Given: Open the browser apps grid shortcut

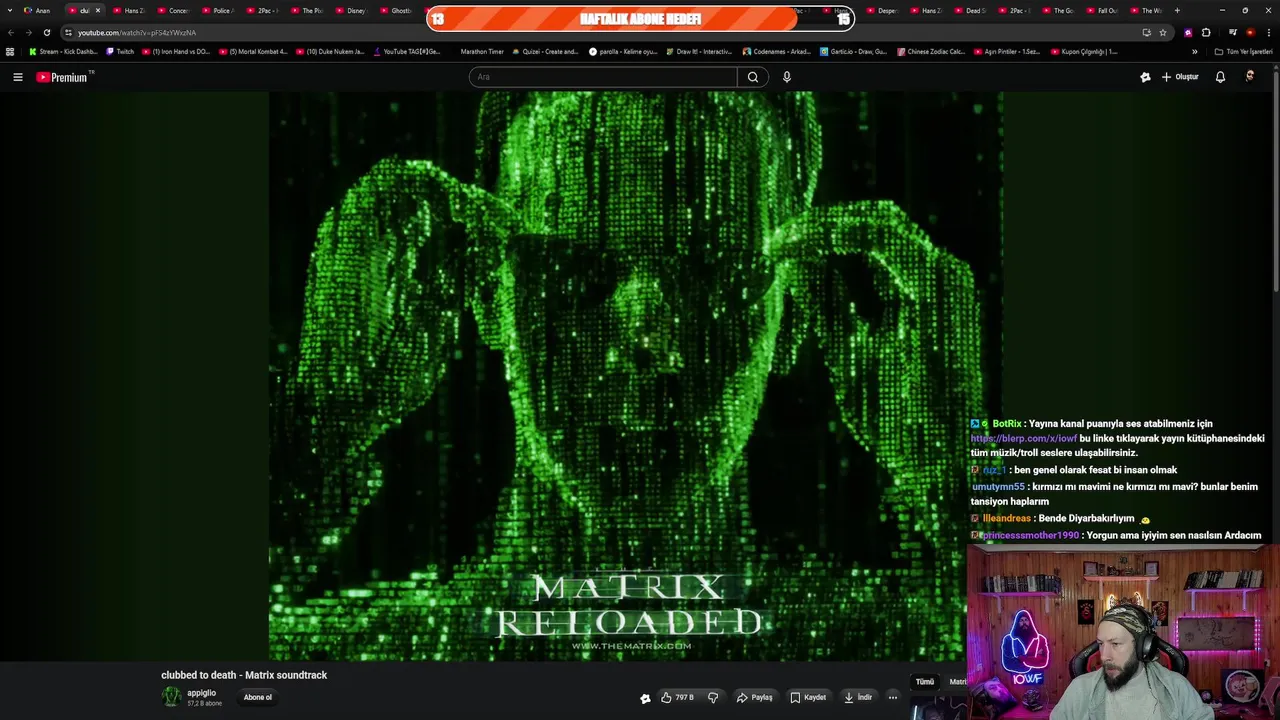Looking at the screenshot, I should tap(10, 51).
